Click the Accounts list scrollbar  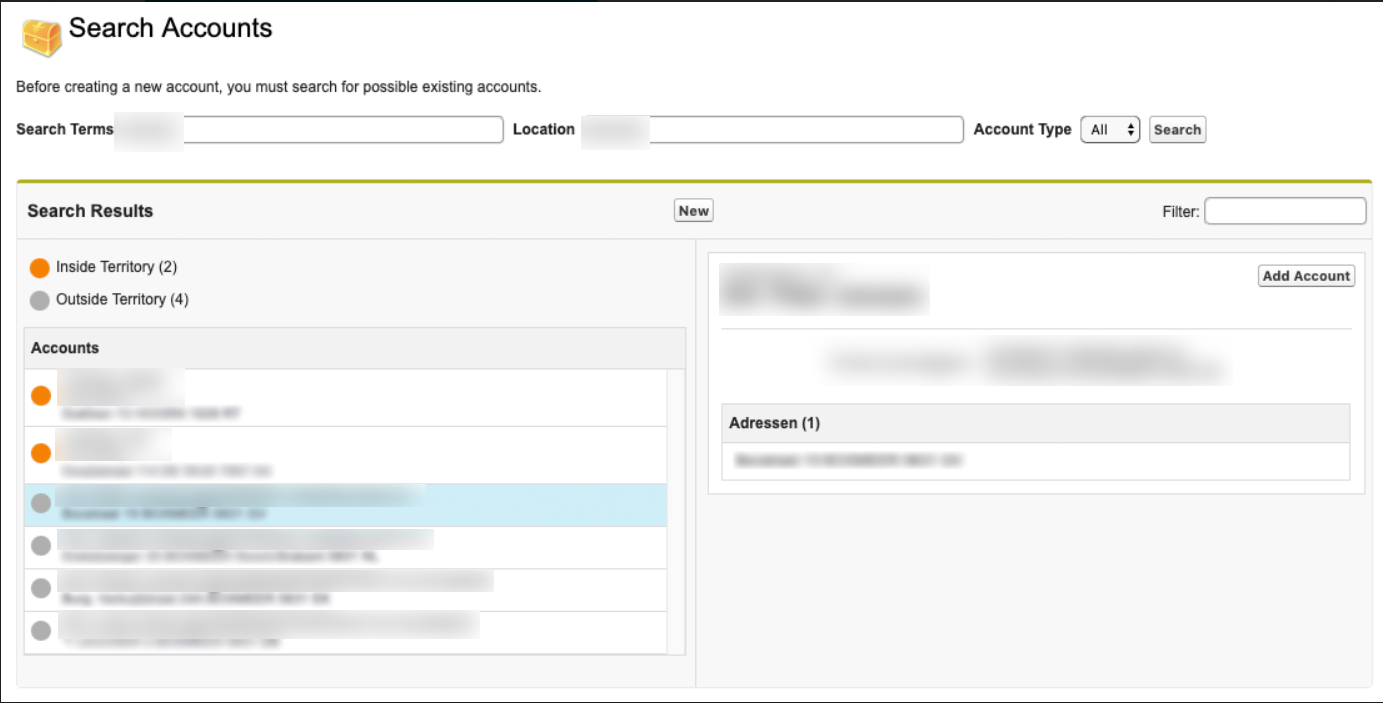point(676,510)
